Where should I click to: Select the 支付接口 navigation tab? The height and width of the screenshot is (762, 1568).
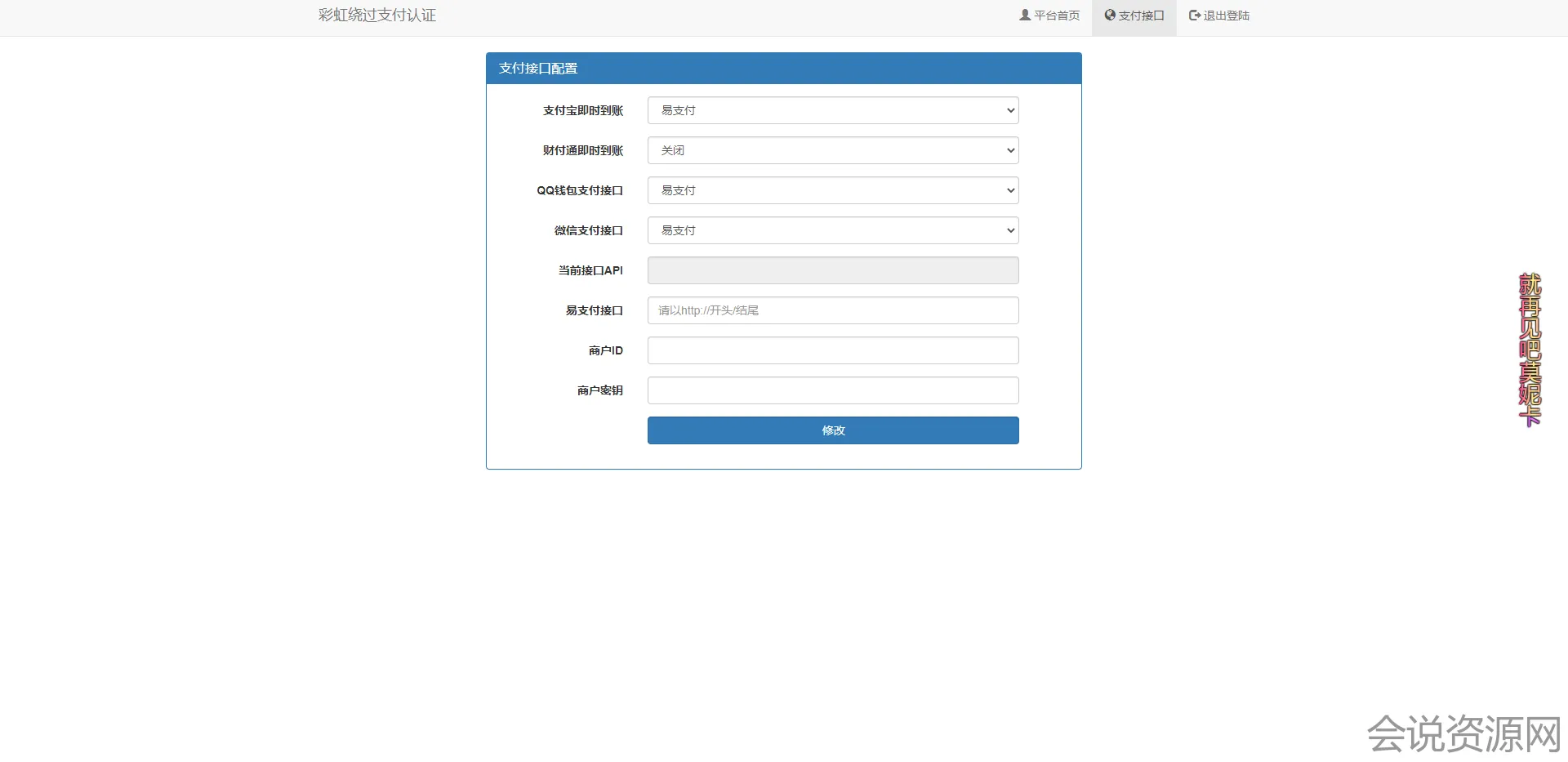(x=1141, y=16)
